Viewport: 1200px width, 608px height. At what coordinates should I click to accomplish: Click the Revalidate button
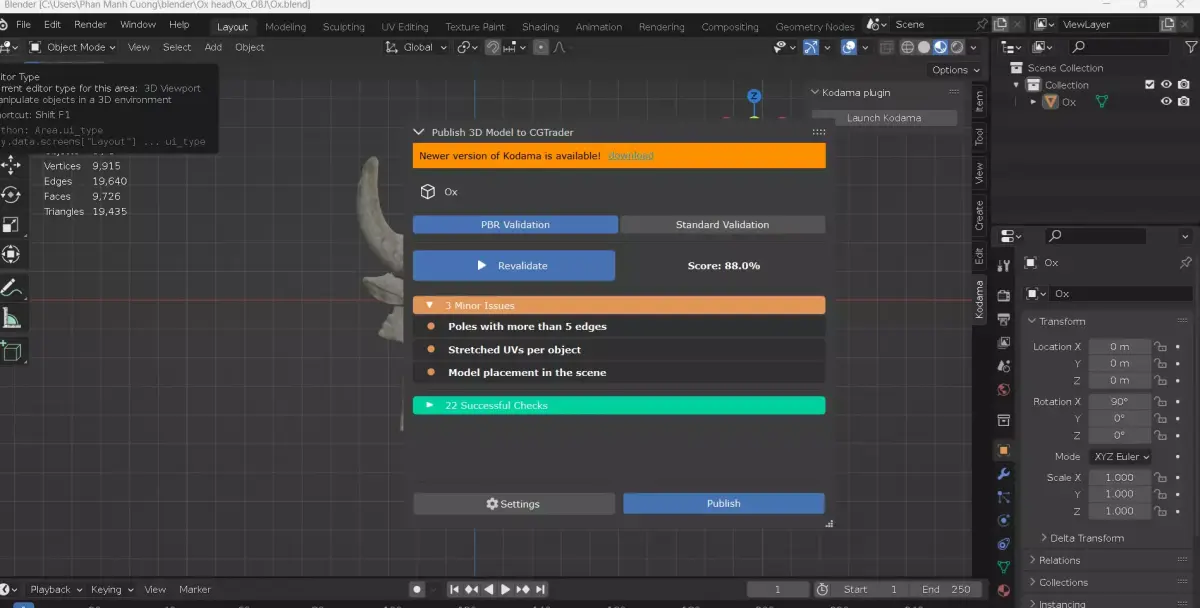tap(514, 266)
